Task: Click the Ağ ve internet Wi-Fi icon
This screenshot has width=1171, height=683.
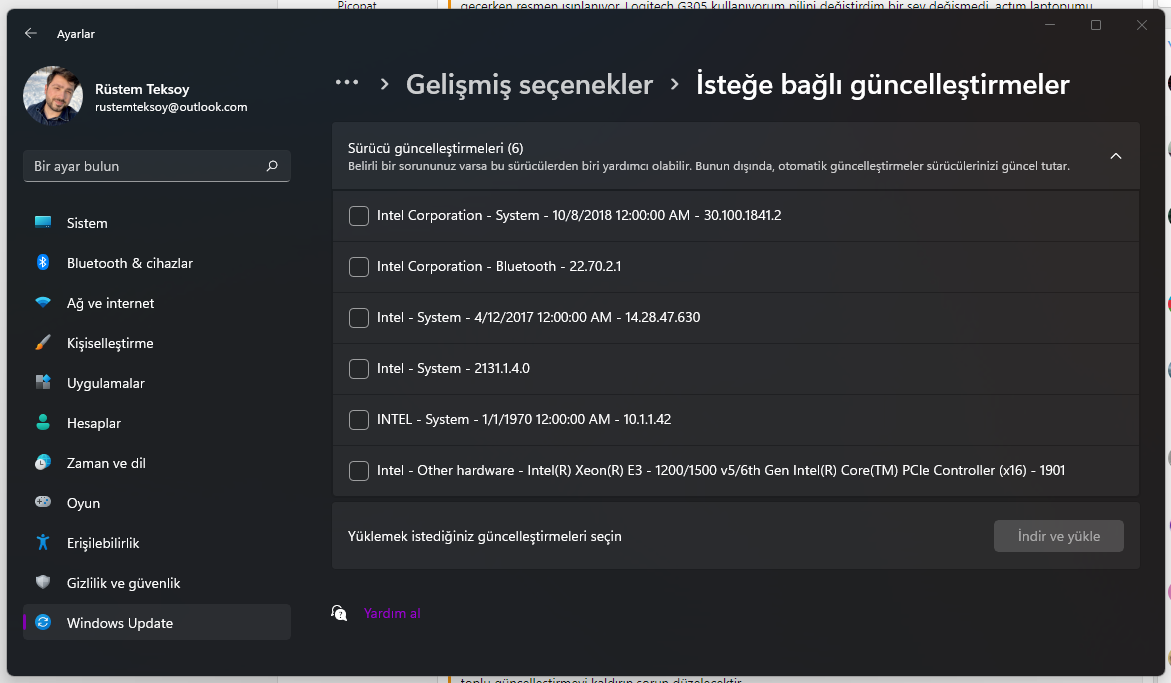Action: [43, 303]
